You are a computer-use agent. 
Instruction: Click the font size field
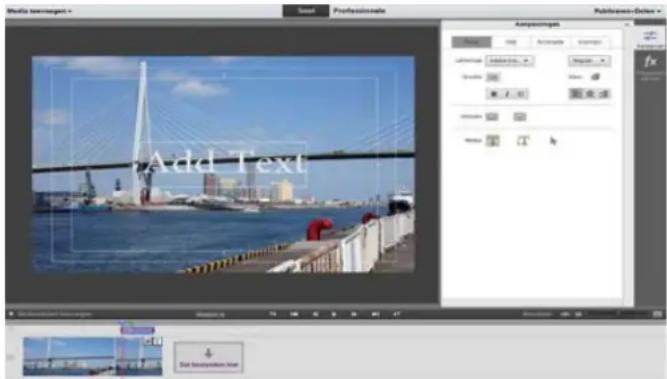[x=493, y=77]
